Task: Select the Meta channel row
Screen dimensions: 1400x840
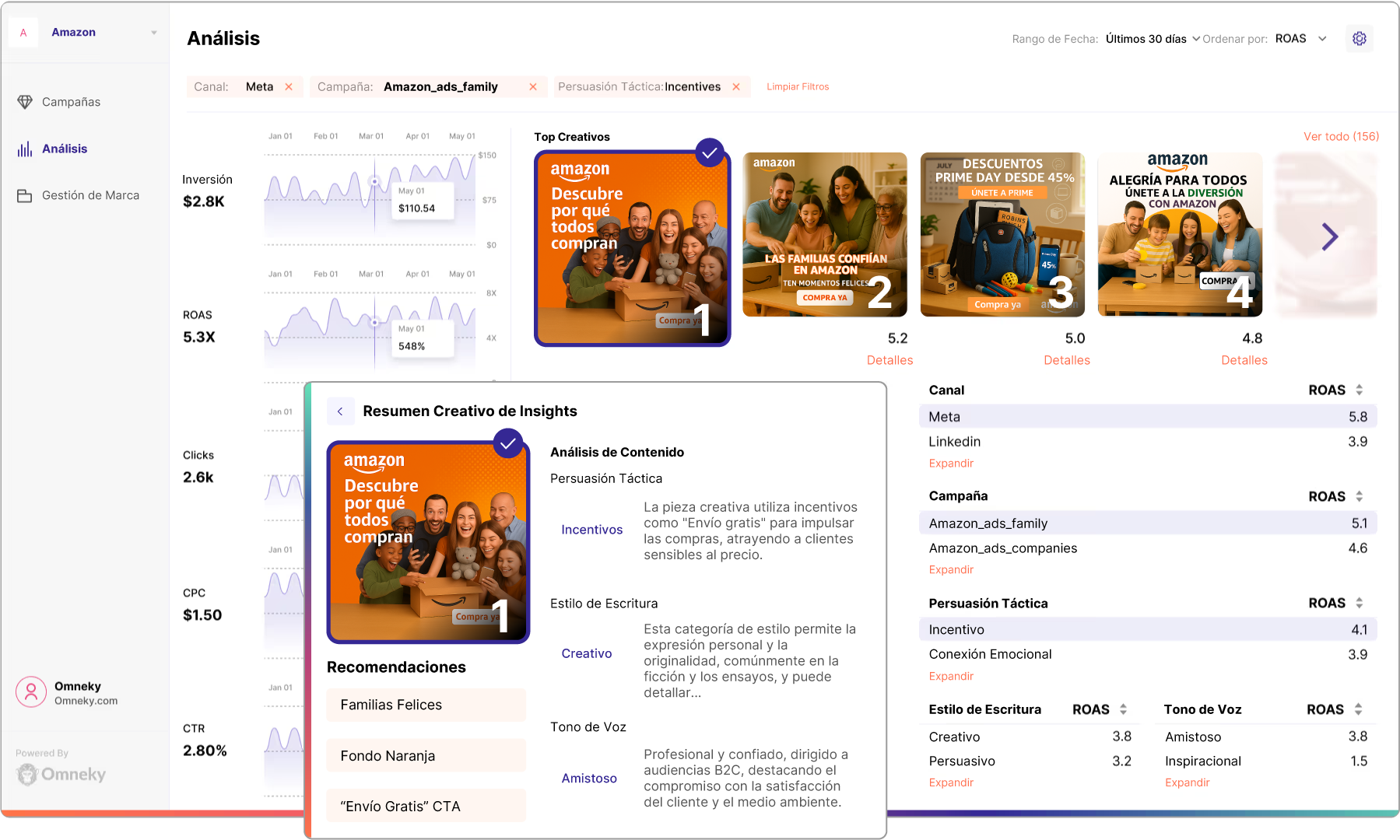Action: click(x=1148, y=417)
